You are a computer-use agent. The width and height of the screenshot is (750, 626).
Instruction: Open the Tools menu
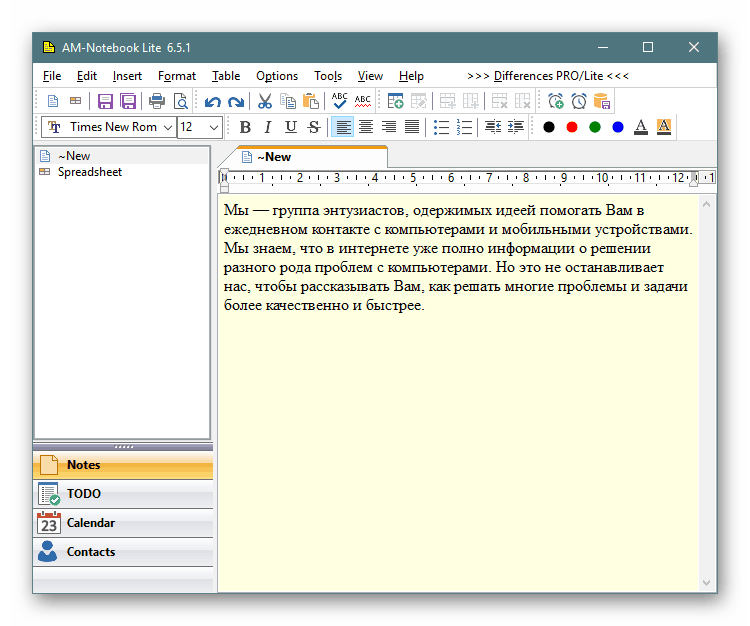328,76
